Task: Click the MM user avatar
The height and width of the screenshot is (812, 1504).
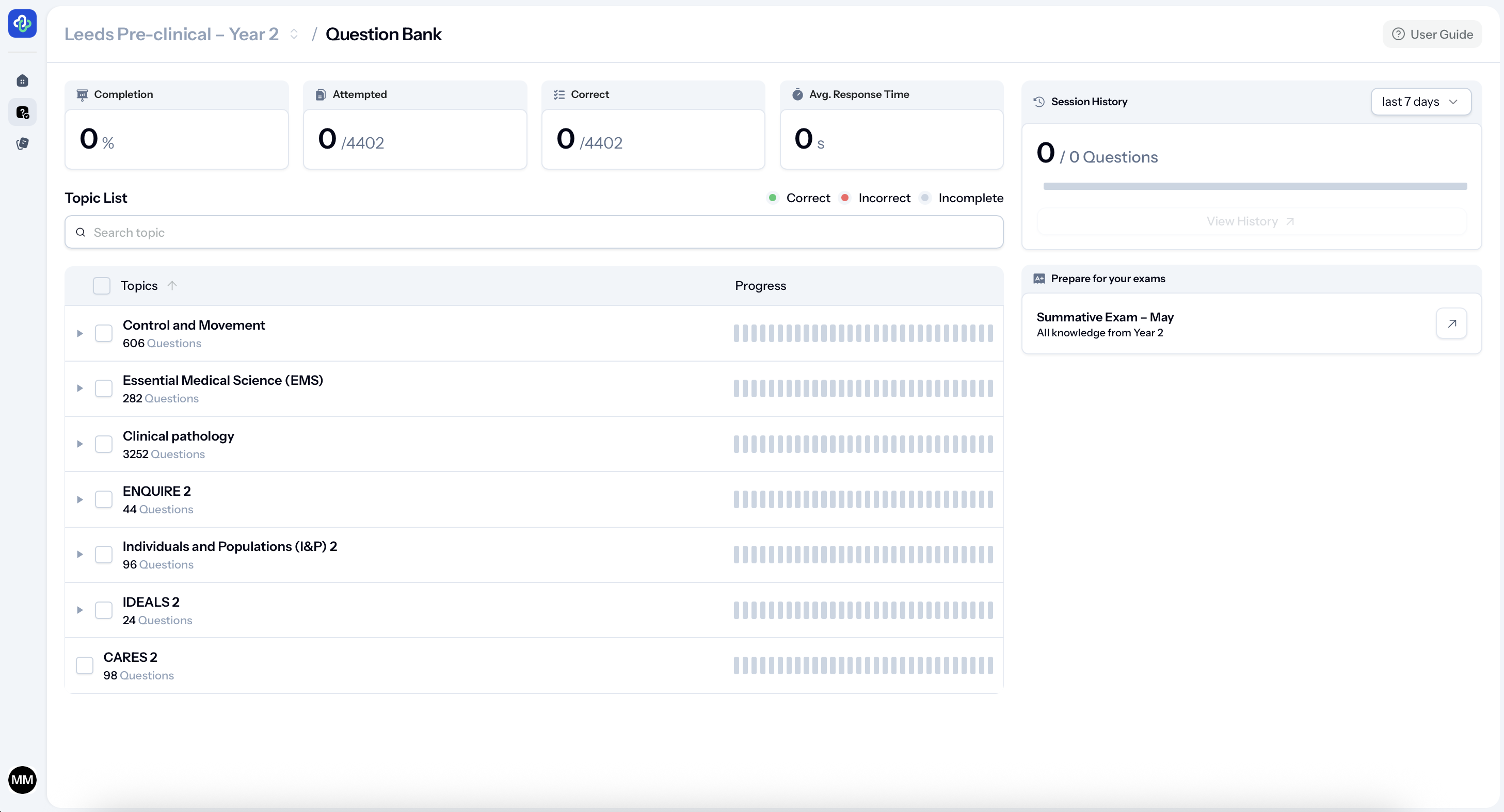Action: pos(22,780)
